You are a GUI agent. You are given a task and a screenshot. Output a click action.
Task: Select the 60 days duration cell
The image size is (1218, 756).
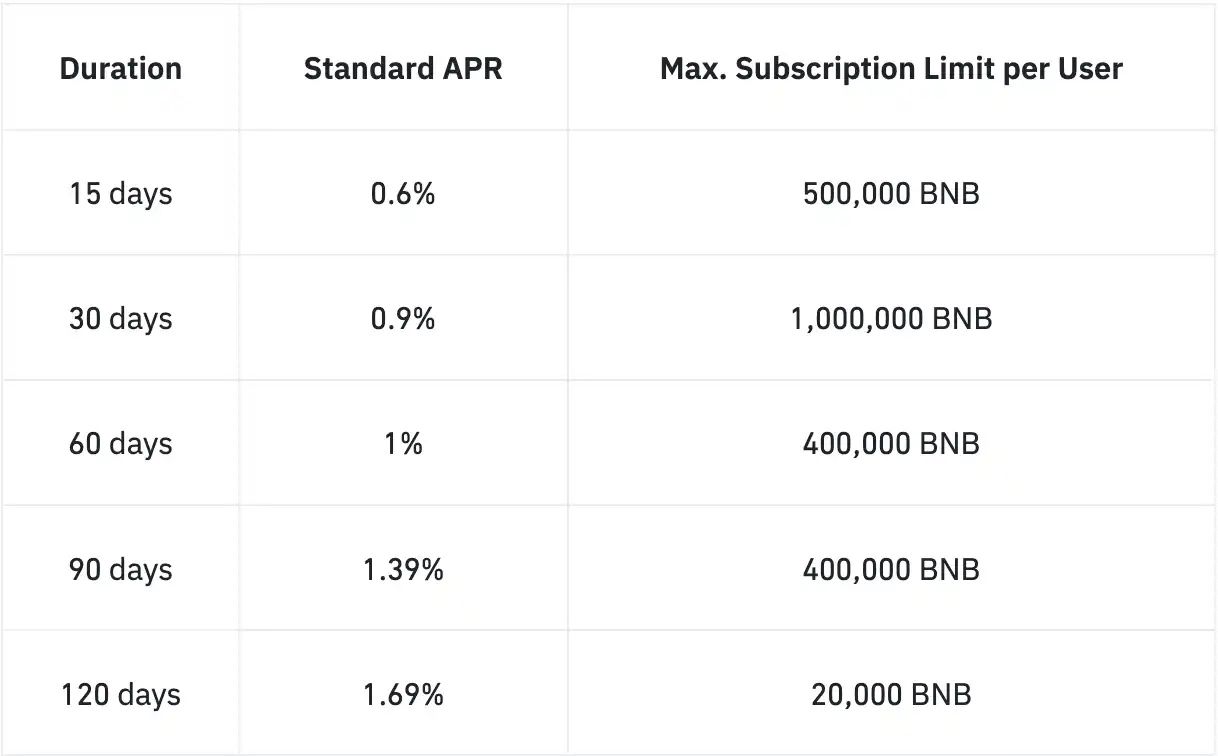121,444
